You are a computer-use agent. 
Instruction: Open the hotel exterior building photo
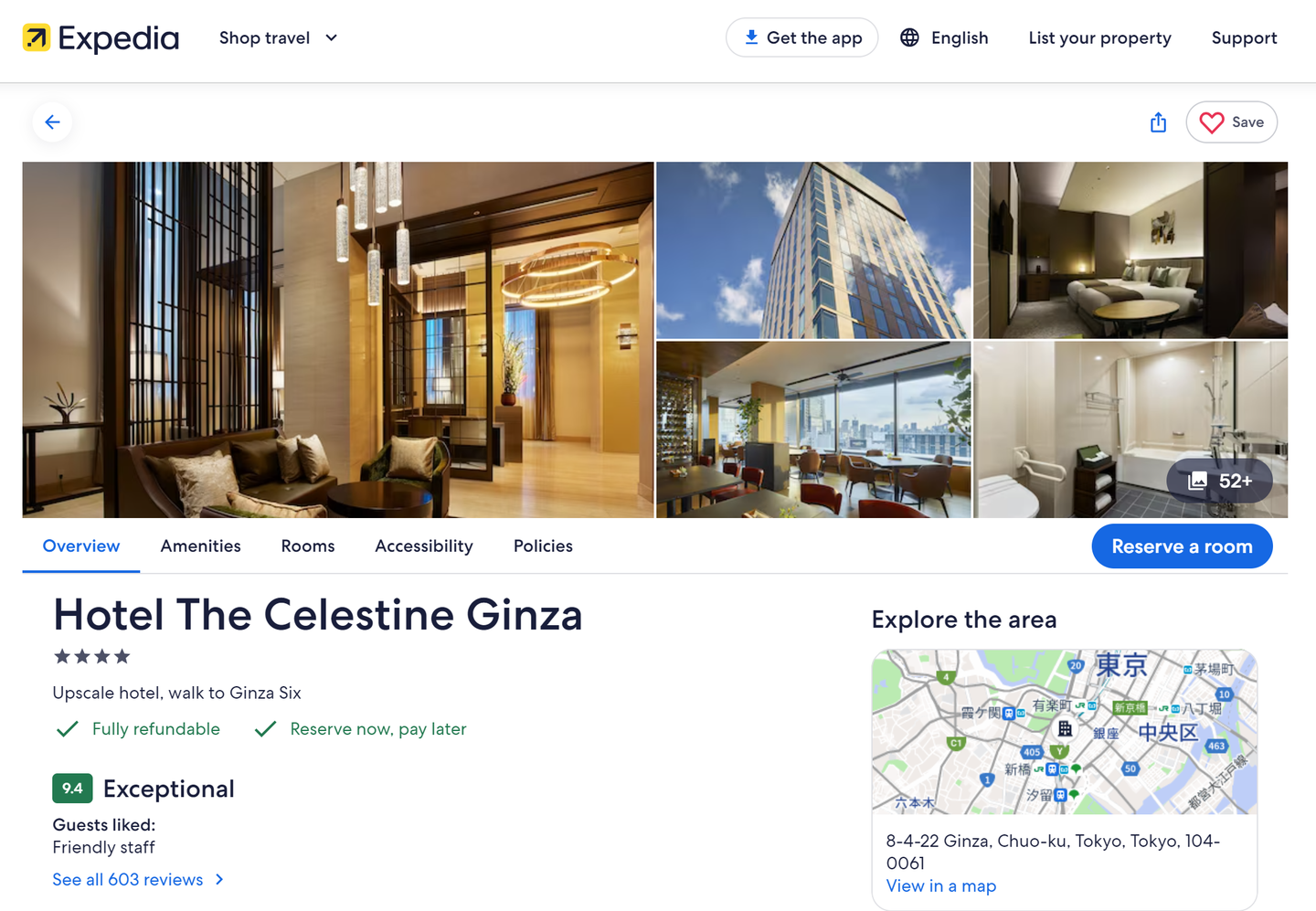tap(813, 250)
